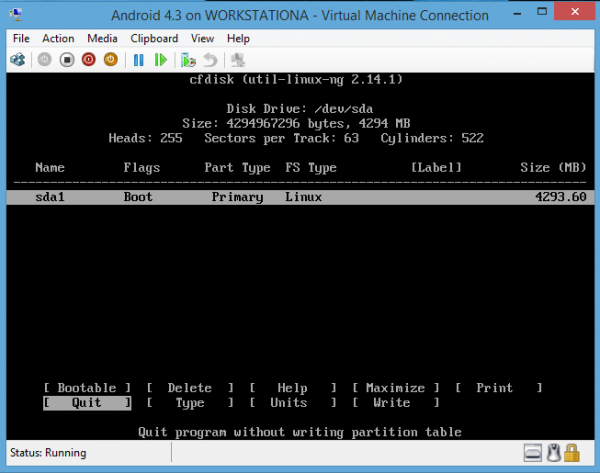
Task: Click the Turn Off (stop) toolbar icon
Action: 67,60
